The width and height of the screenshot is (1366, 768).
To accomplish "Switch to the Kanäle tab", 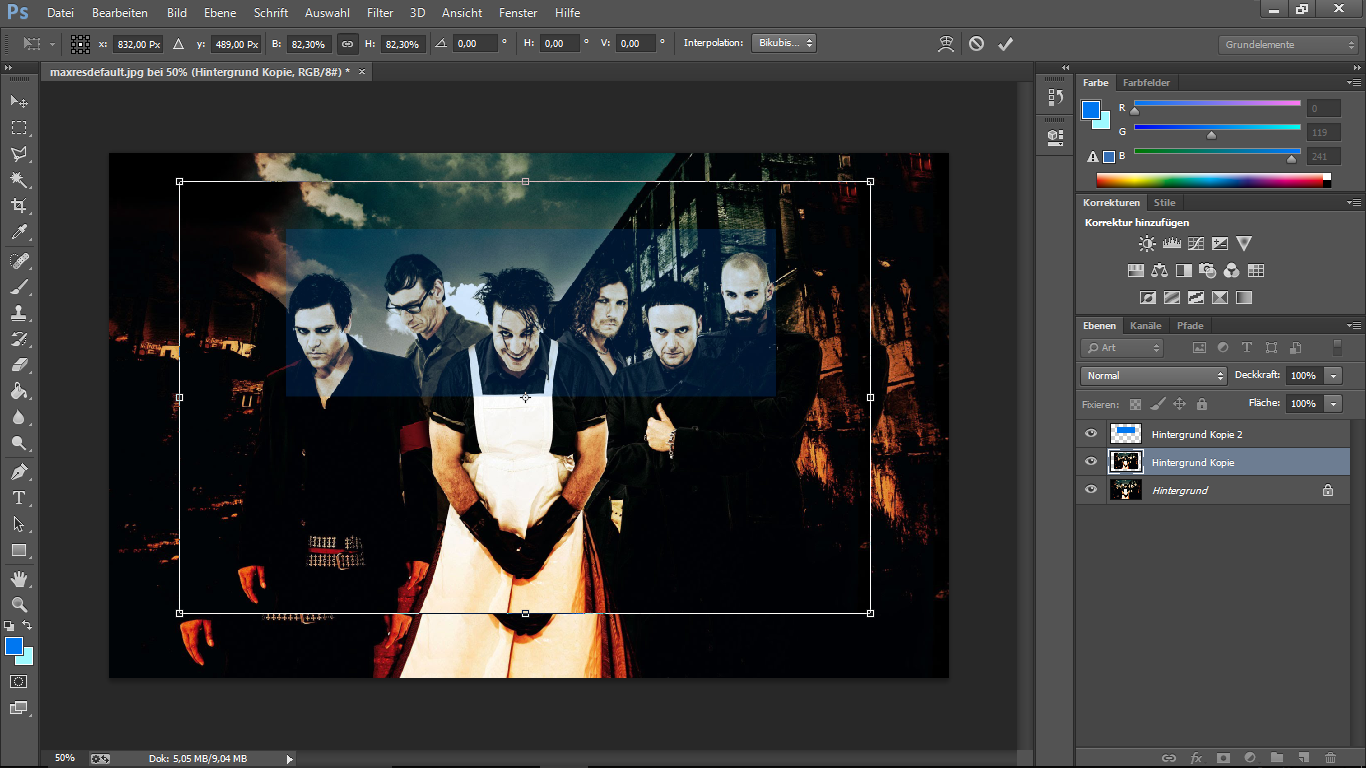I will (x=1145, y=326).
